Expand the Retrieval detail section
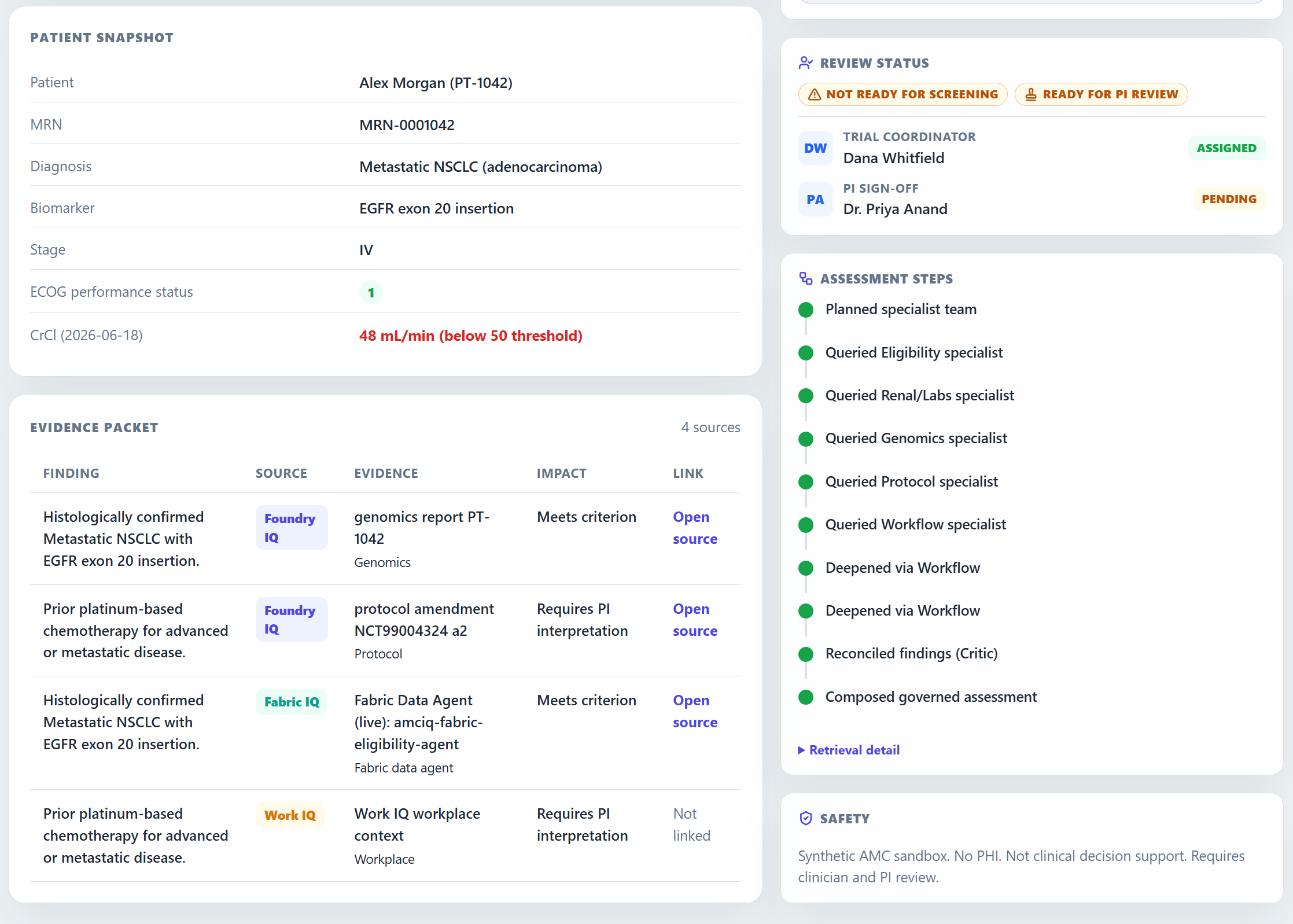 point(849,750)
